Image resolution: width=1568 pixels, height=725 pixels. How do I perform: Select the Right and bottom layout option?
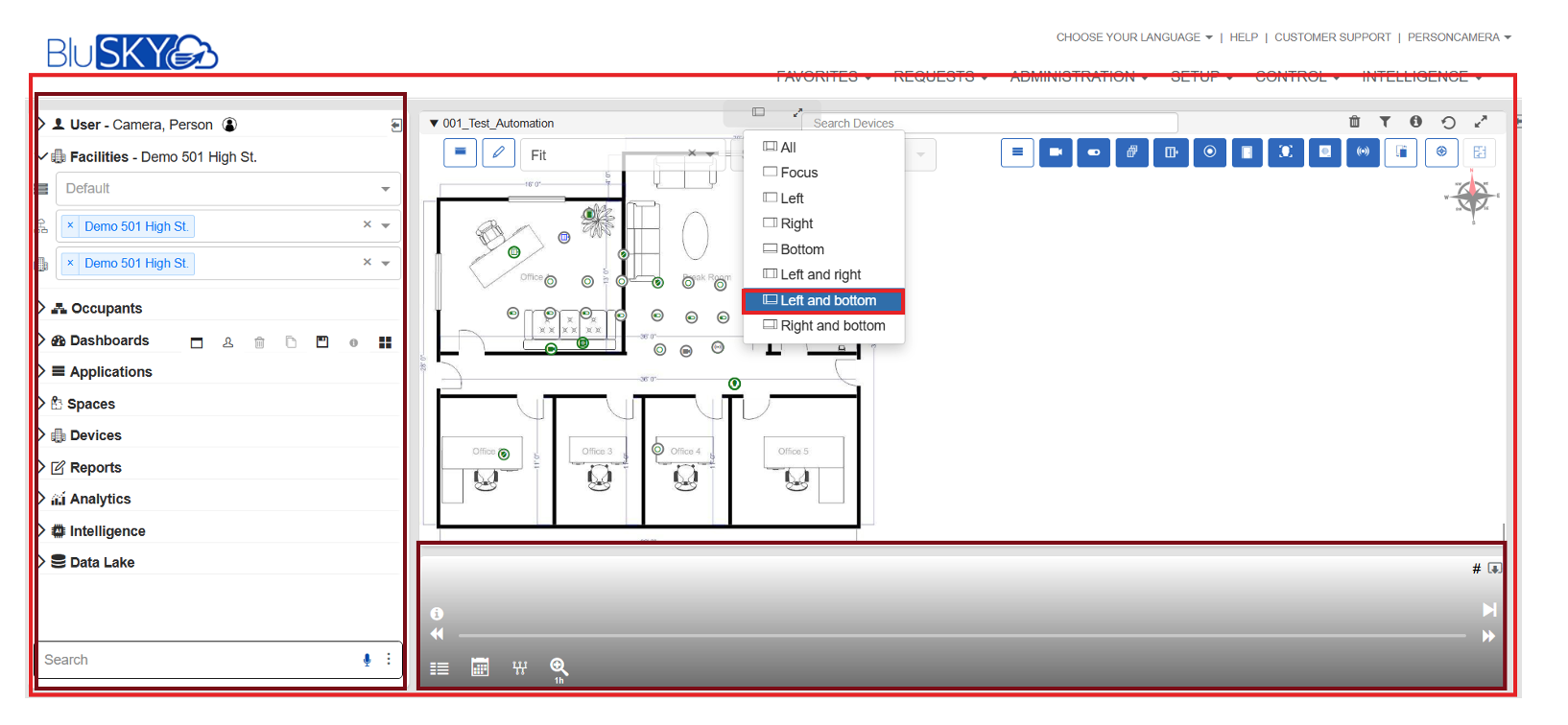(823, 326)
